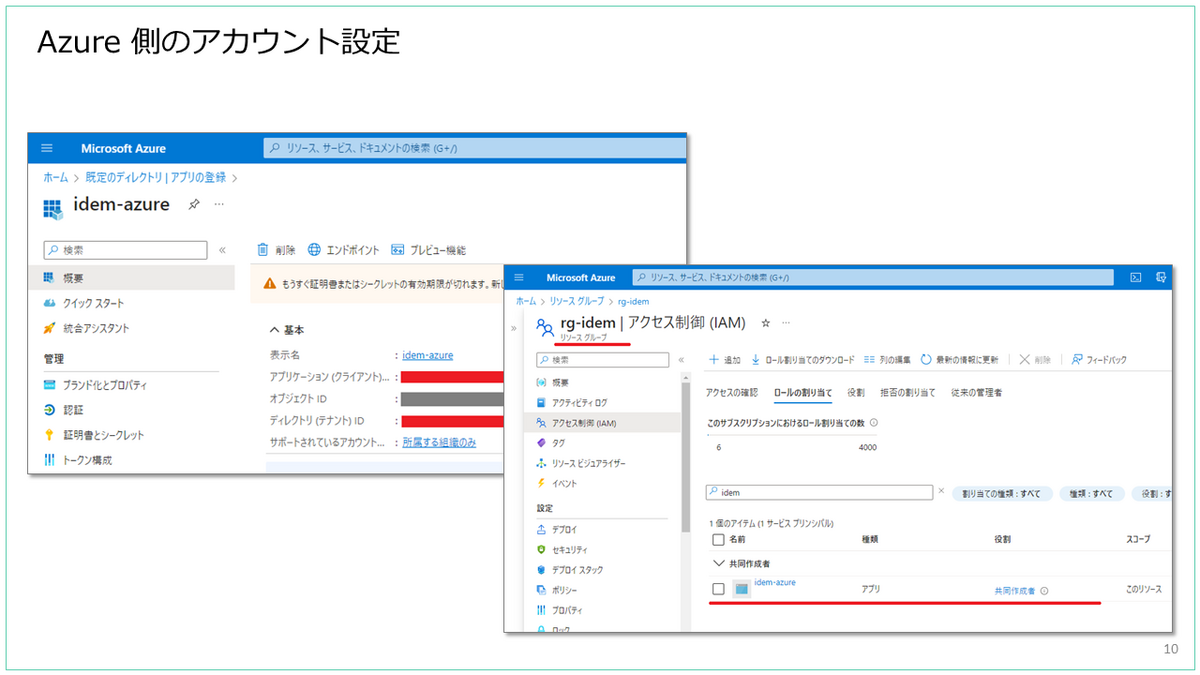Click リソース グループ breadcrumb
1200x675 pixels.
click(x=575, y=301)
